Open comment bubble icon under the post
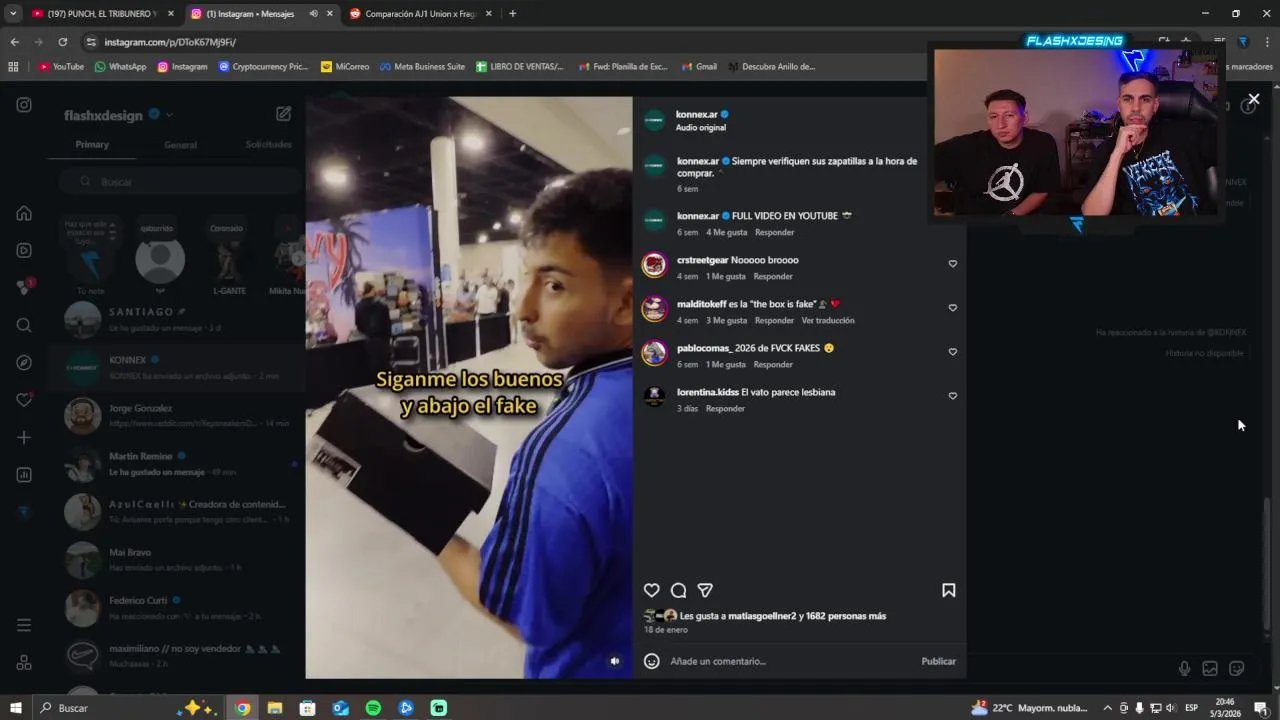Image resolution: width=1280 pixels, height=720 pixels. click(678, 590)
